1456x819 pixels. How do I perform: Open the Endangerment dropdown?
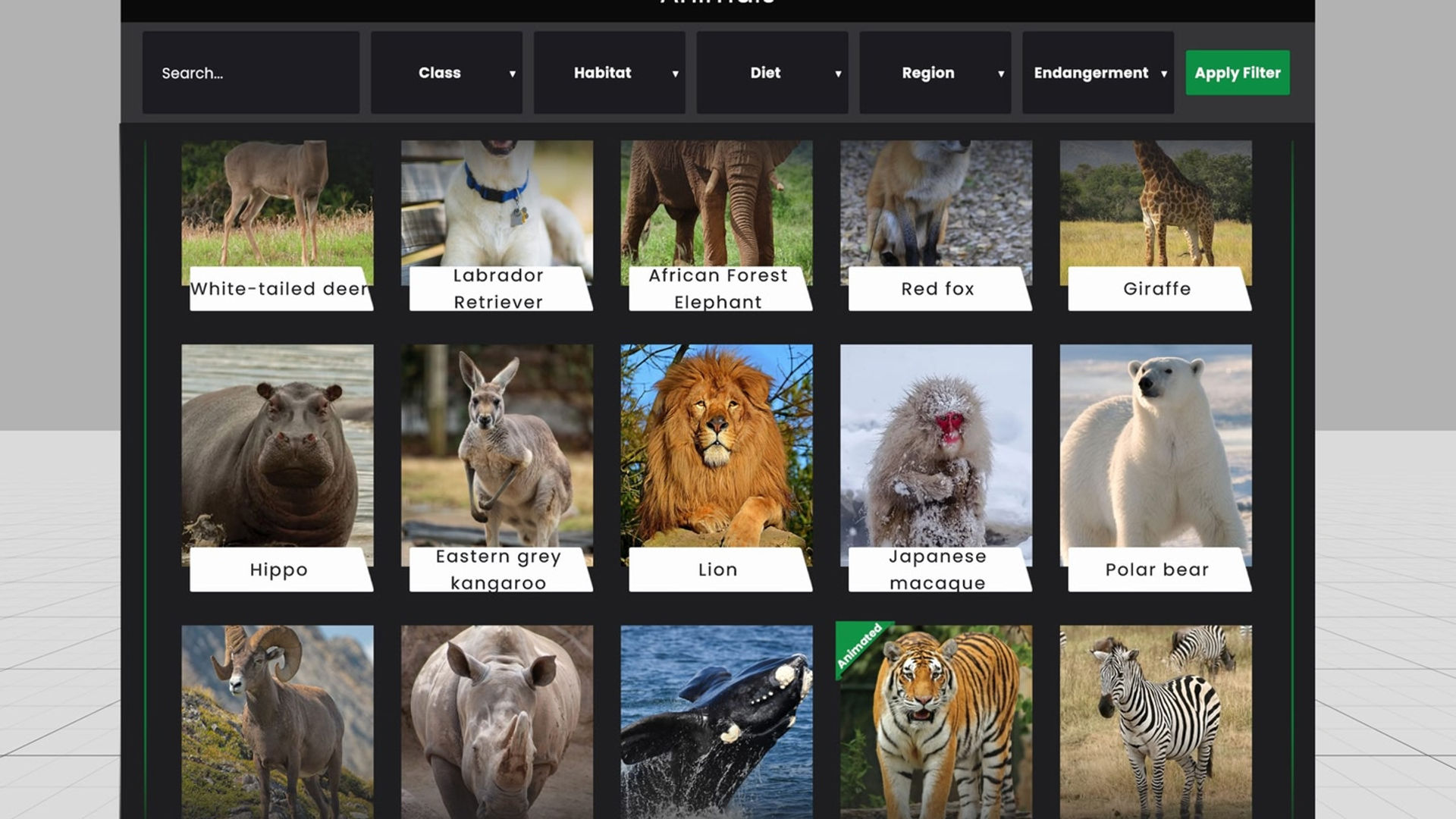click(x=1098, y=73)
